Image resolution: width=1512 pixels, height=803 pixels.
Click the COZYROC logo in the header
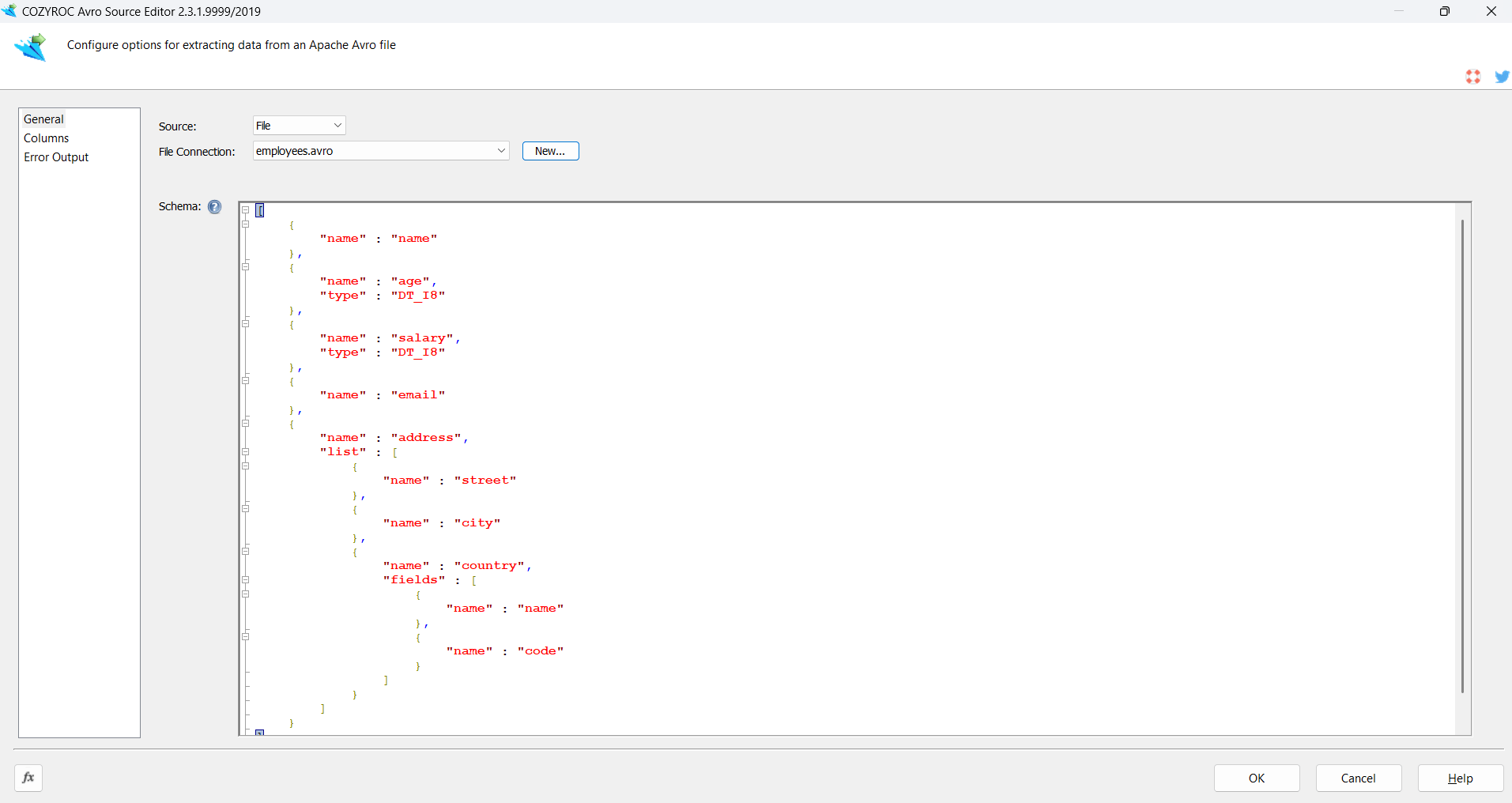tap(31, 47)
